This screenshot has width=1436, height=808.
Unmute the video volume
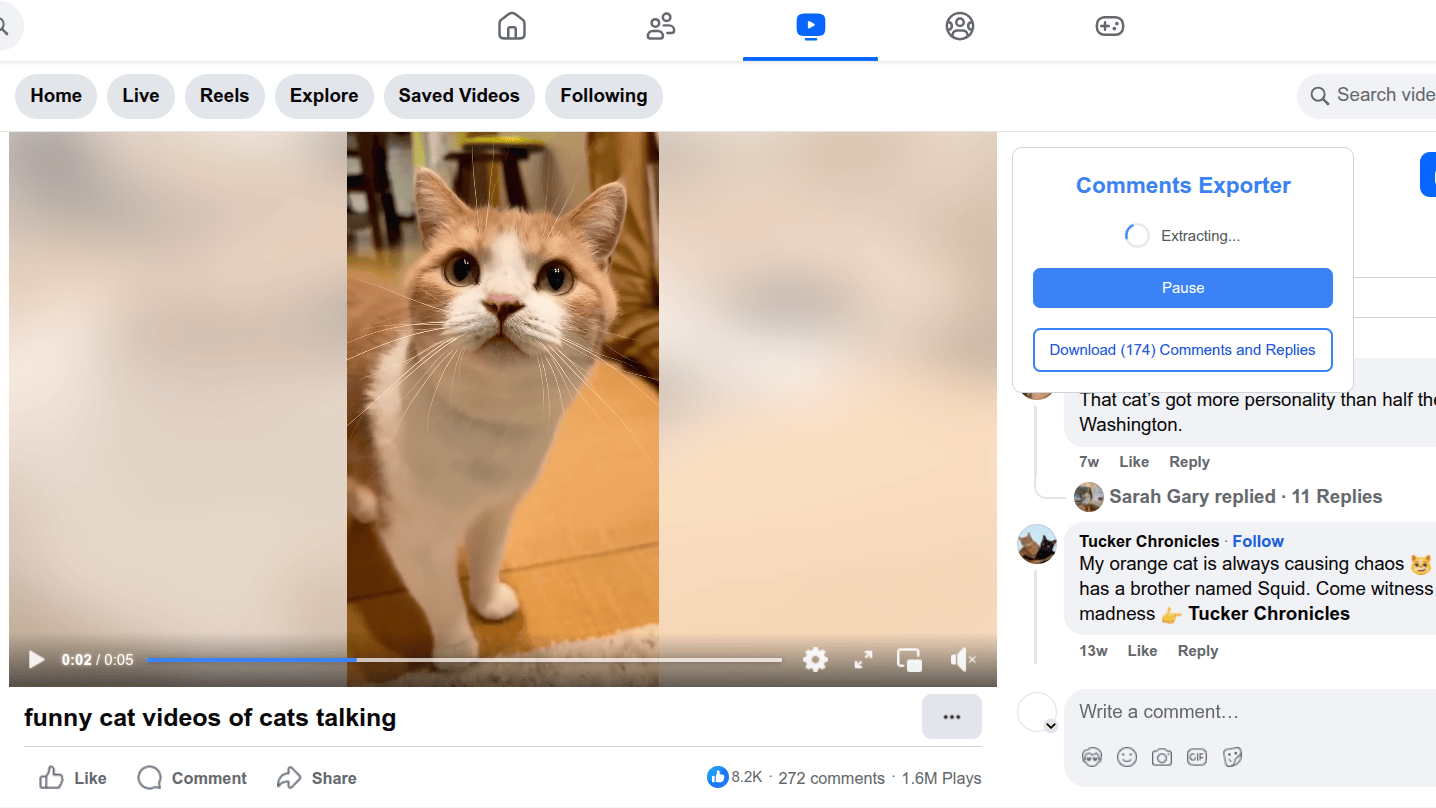(962, 660)
